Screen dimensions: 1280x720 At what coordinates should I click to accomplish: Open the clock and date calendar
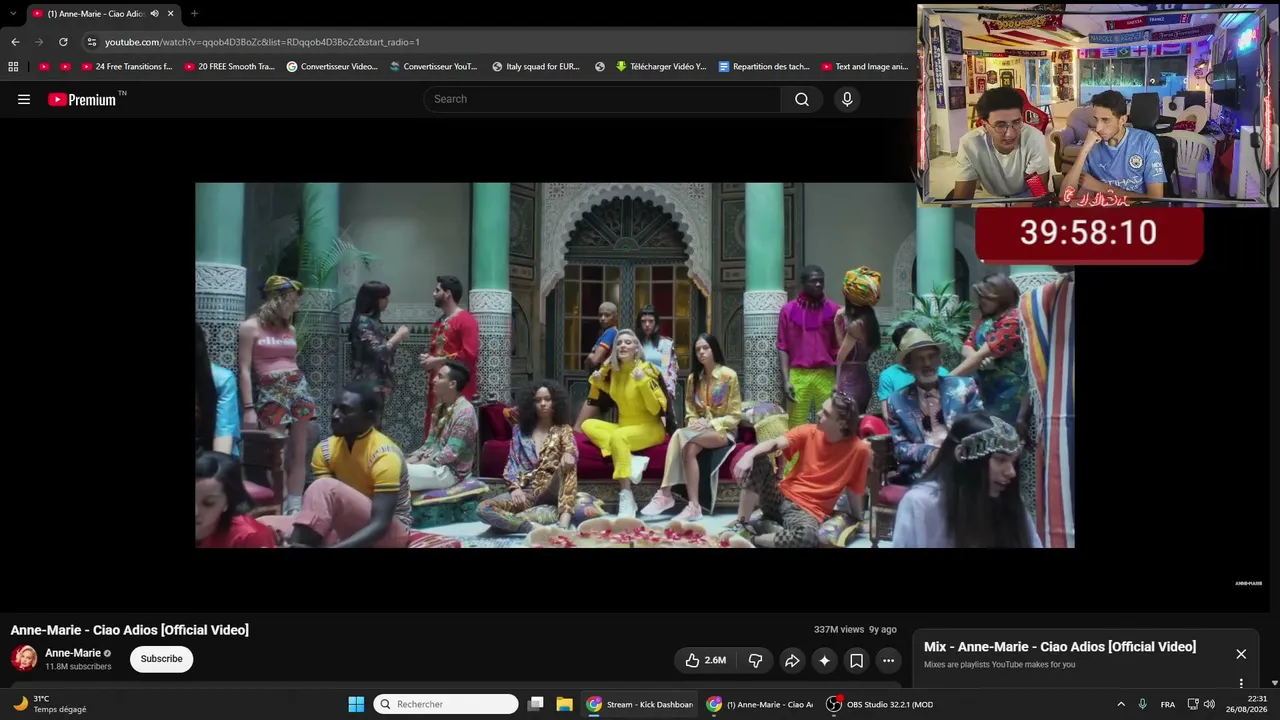click(1247, 704)
